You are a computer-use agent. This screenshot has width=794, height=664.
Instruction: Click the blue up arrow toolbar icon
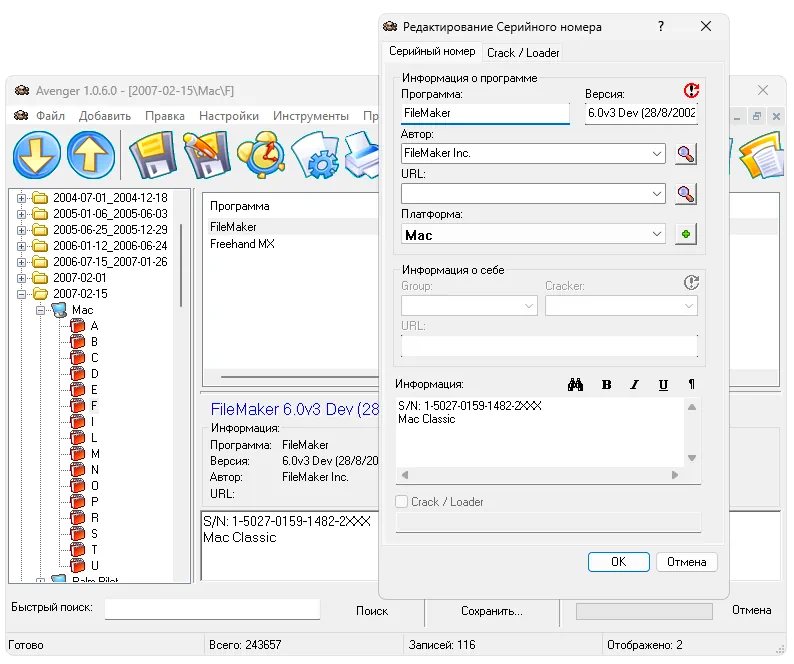point(91,154)
